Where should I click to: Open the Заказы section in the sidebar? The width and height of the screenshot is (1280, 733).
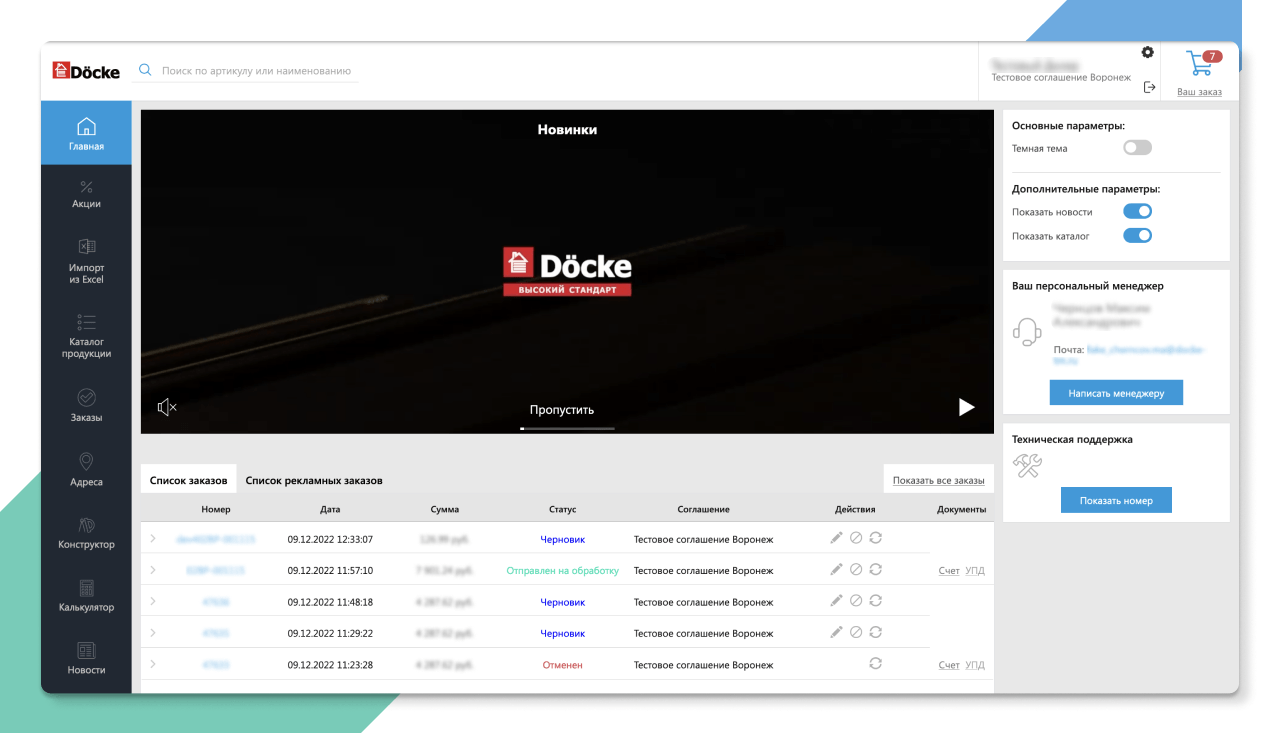pos(86,406)
